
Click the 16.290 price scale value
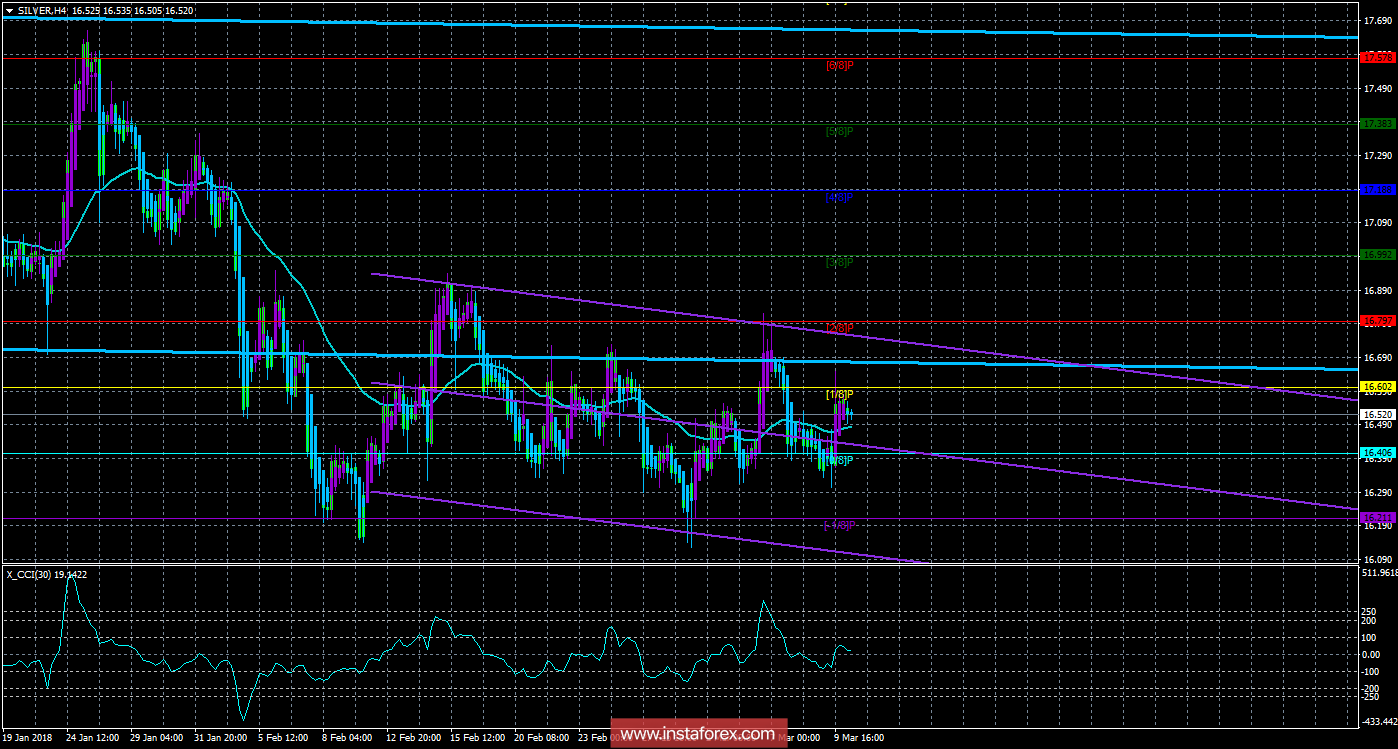point(1377,491)
